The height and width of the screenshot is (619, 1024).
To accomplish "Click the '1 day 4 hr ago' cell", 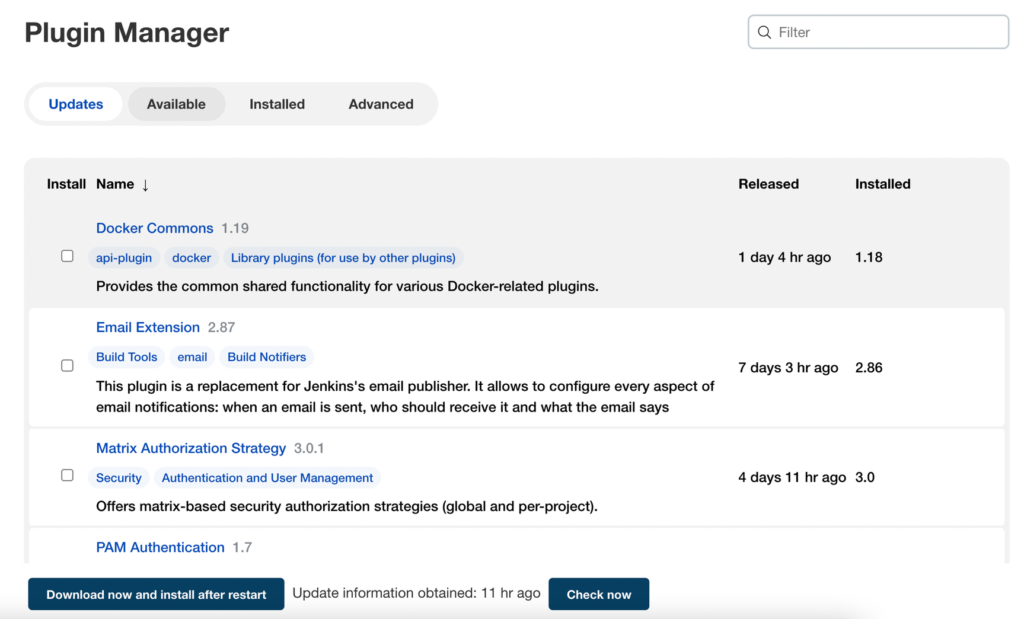I will (784, 257).
